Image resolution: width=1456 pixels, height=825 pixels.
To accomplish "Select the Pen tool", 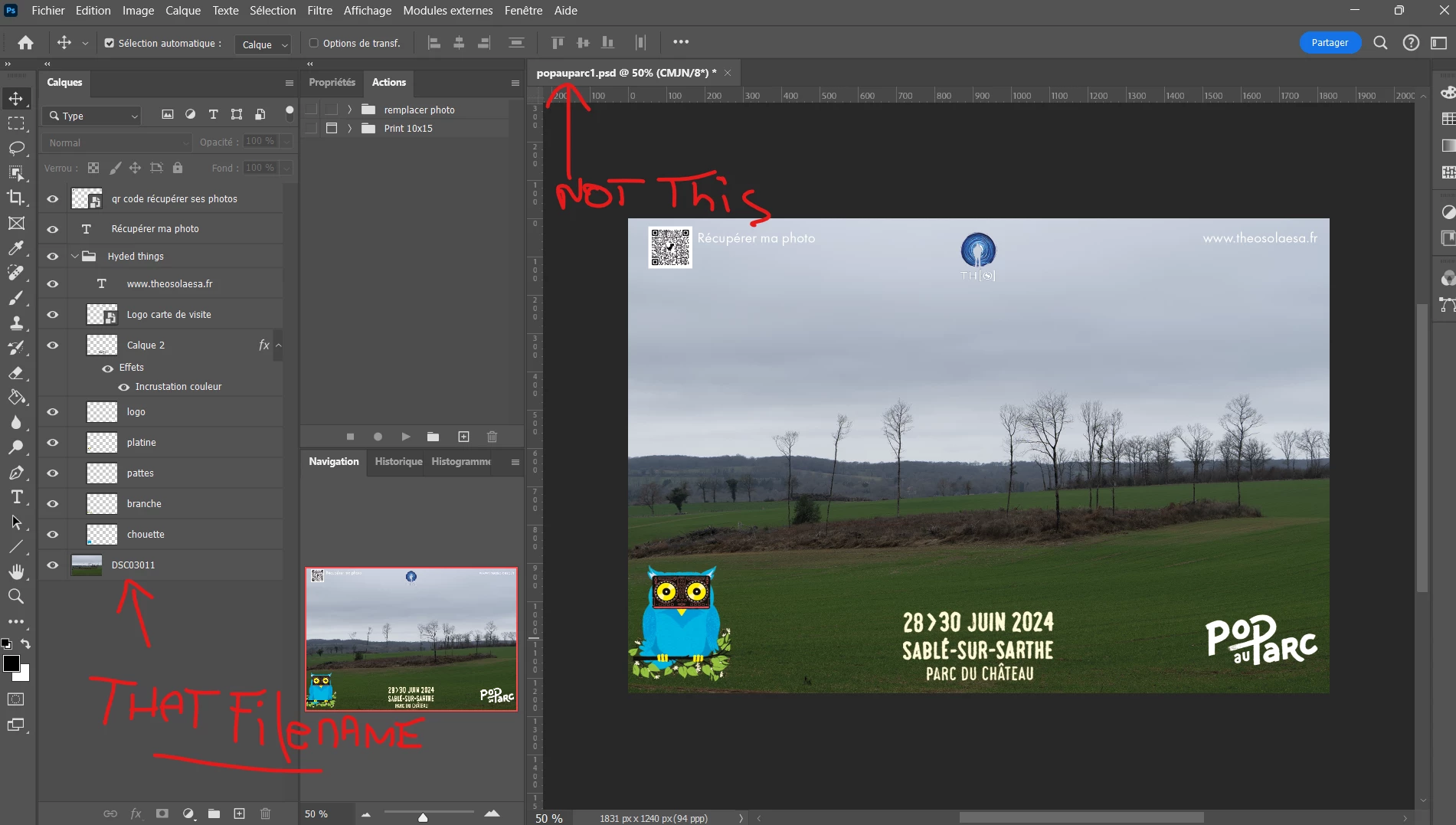I will click(16, 472).
